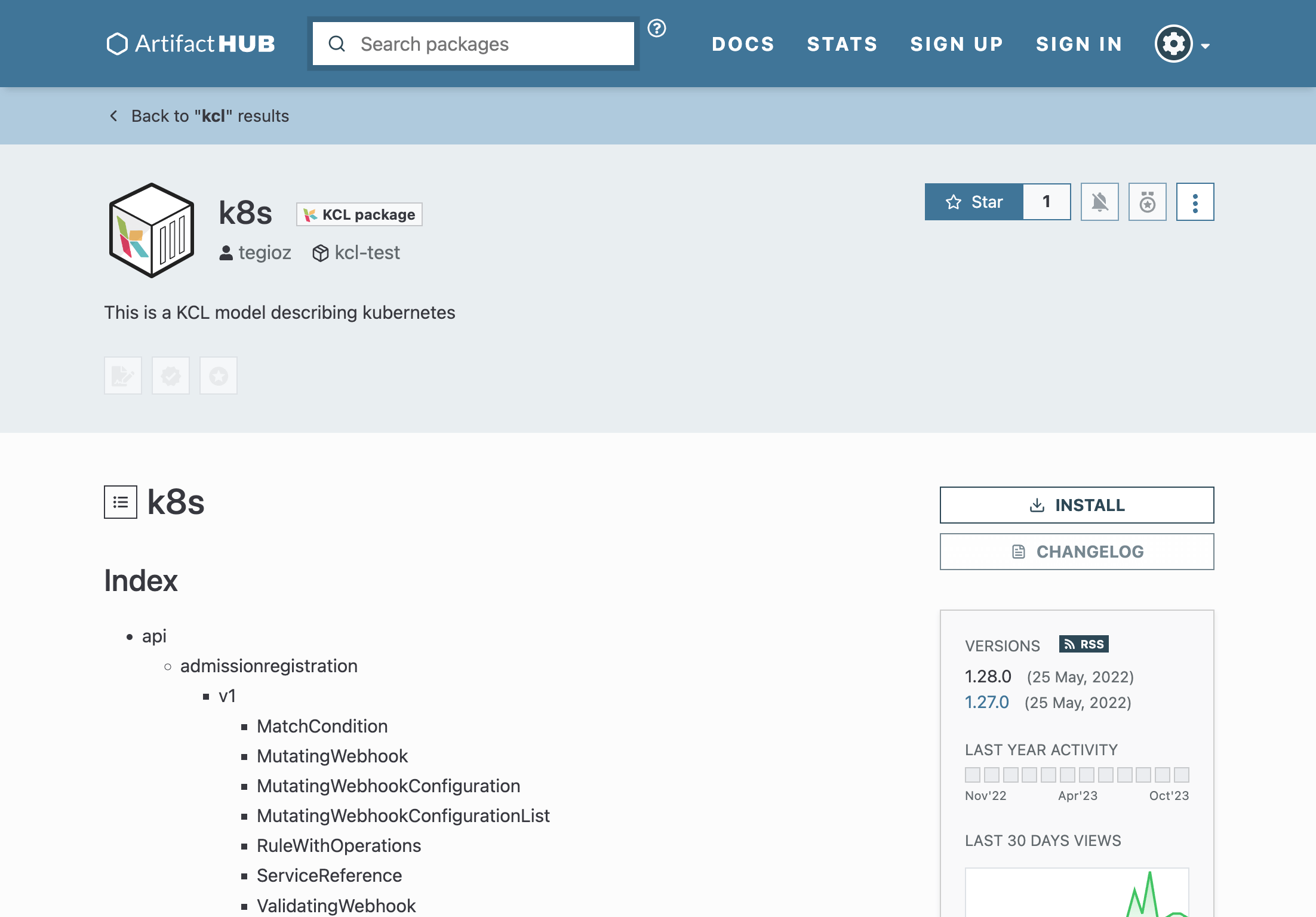Screen dimensions: 1316x917
Task: Go to SIGN IN
Action: (x=1079, y=44)
